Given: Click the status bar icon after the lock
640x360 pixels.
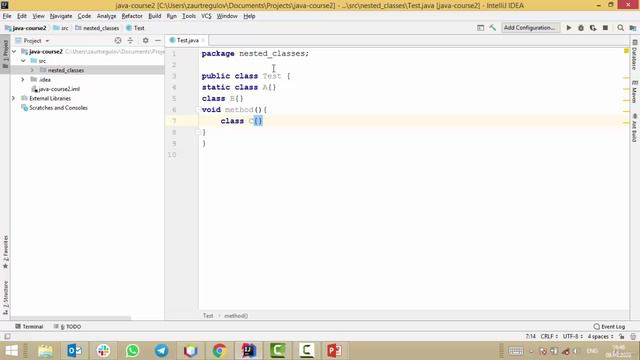Looking at the screenshot, I should point(633,336).
